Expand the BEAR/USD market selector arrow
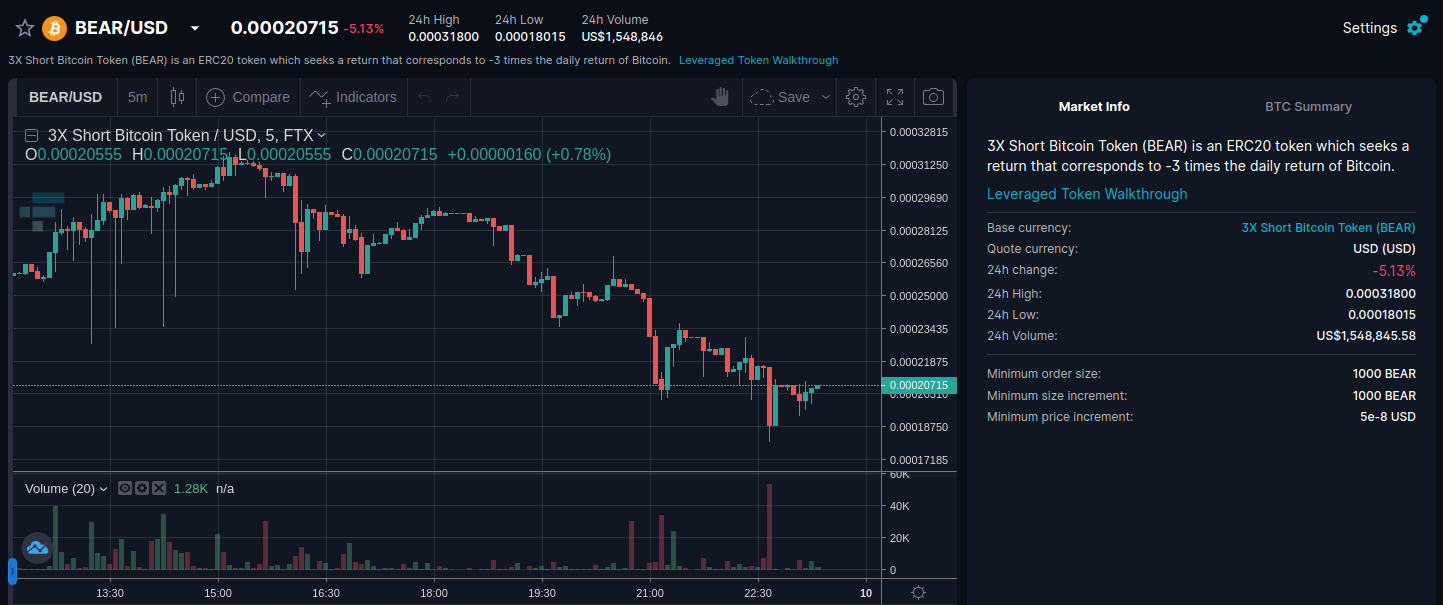Image resolution: width=1443 pixels, height=605 pixels. coord(195,28)
